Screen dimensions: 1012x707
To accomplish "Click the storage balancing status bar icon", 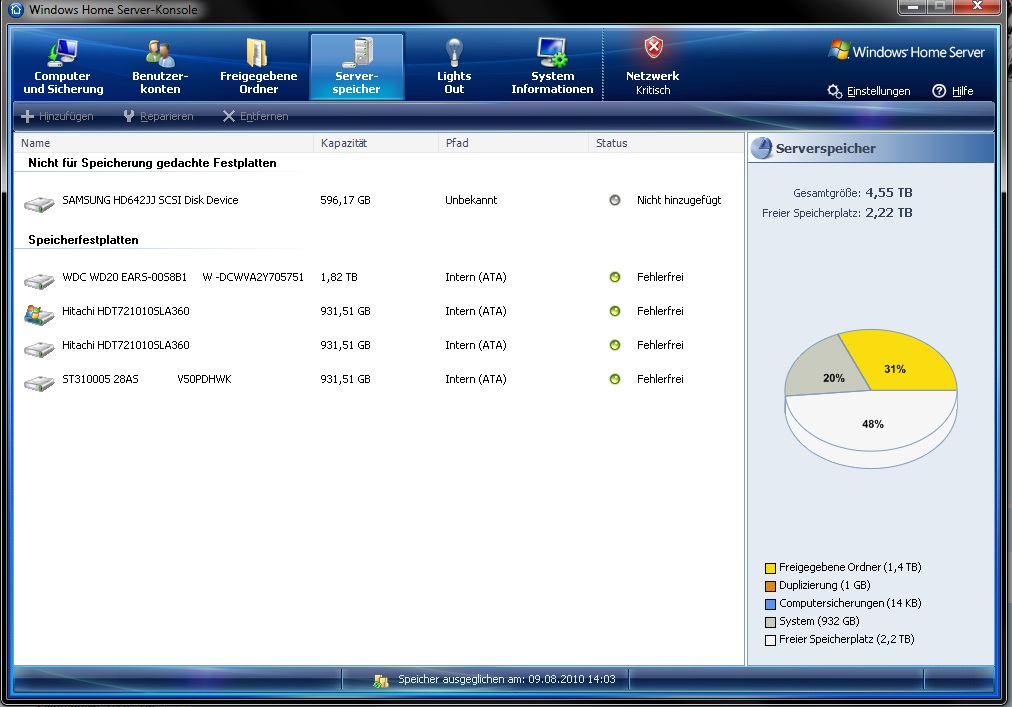I will point(381,681).
